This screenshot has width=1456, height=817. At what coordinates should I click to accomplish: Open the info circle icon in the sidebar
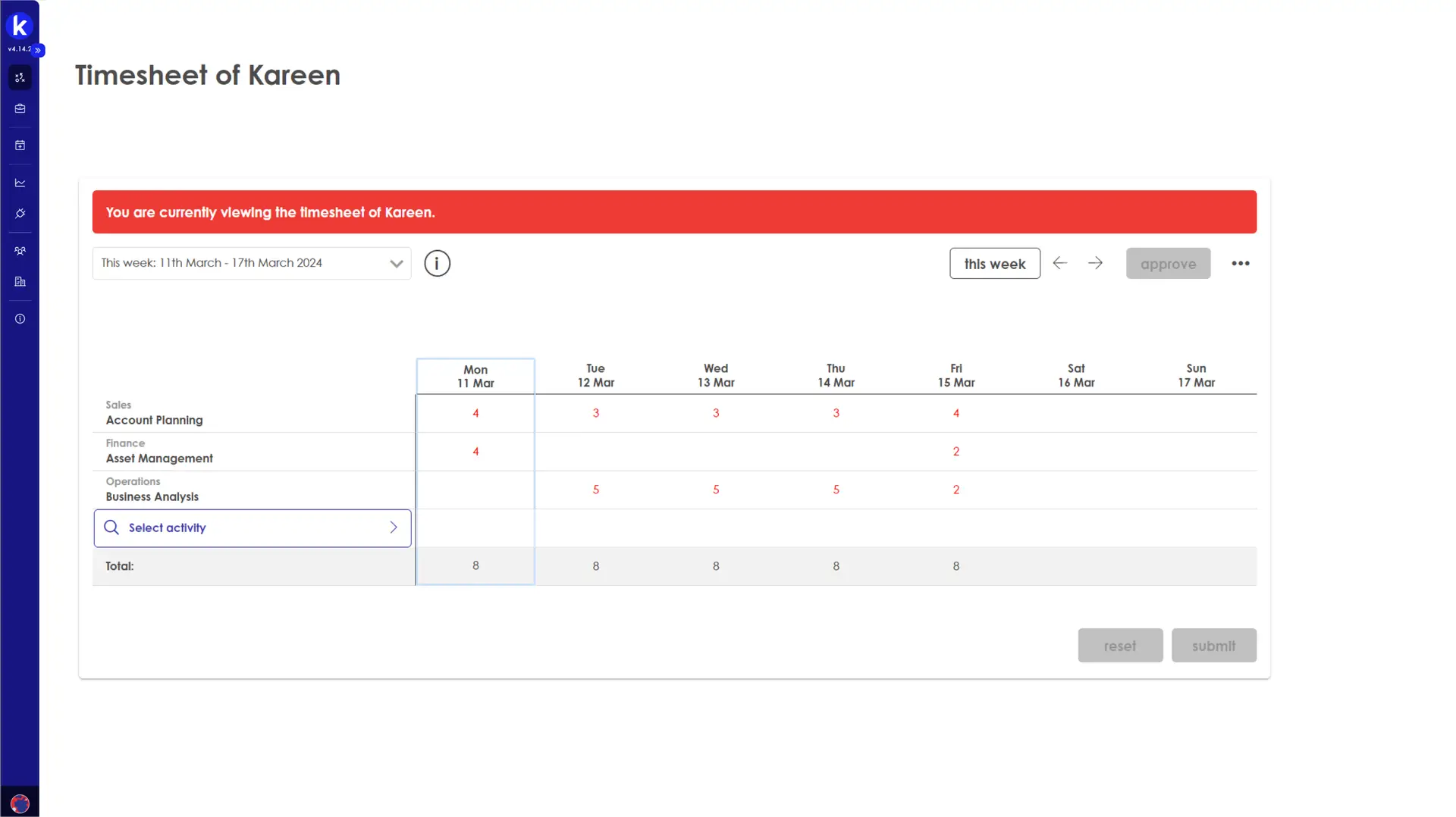pyautogui.click(x=20, y=319)
